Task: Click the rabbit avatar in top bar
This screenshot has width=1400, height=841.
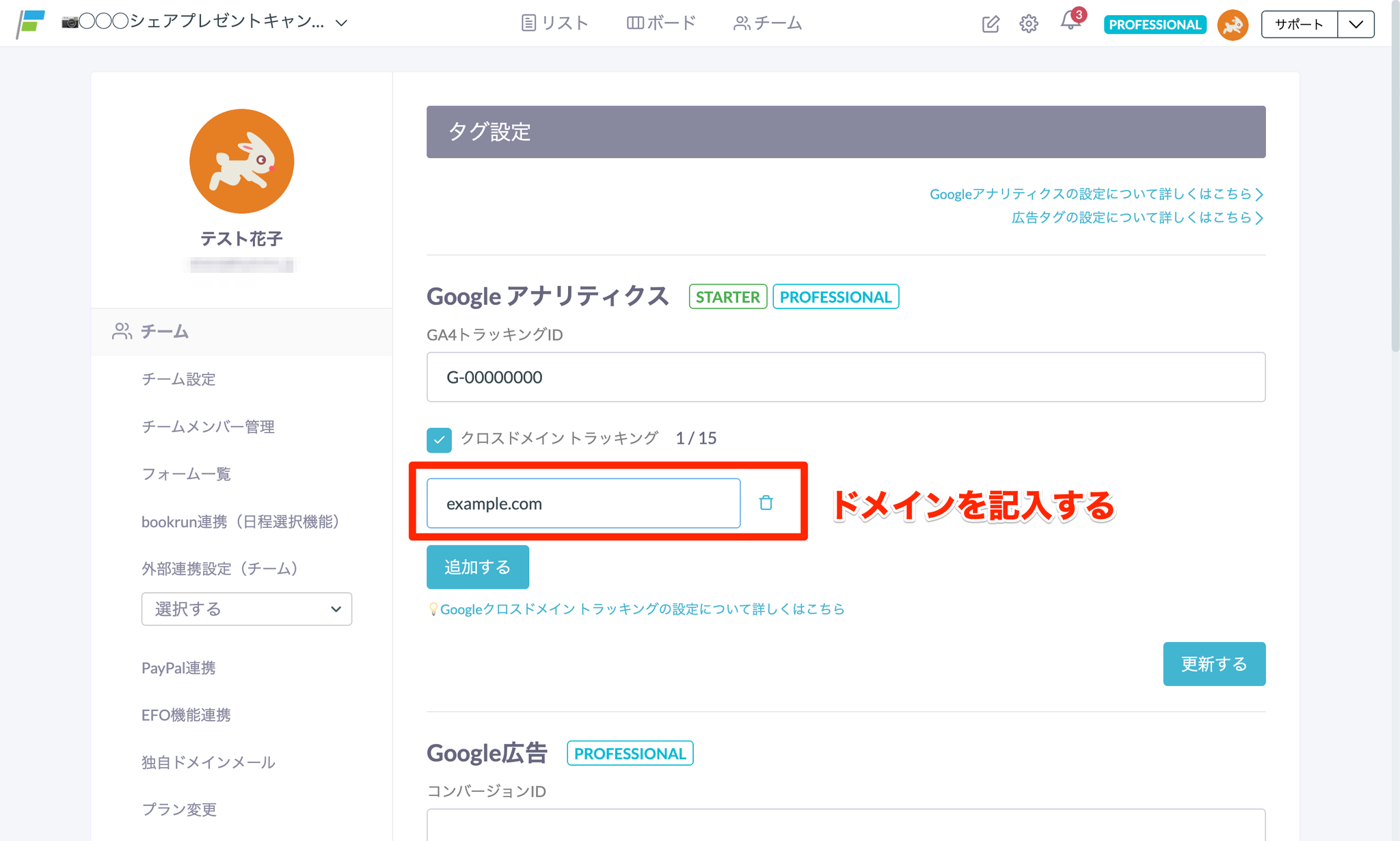Action: (x=1233, y=25)
